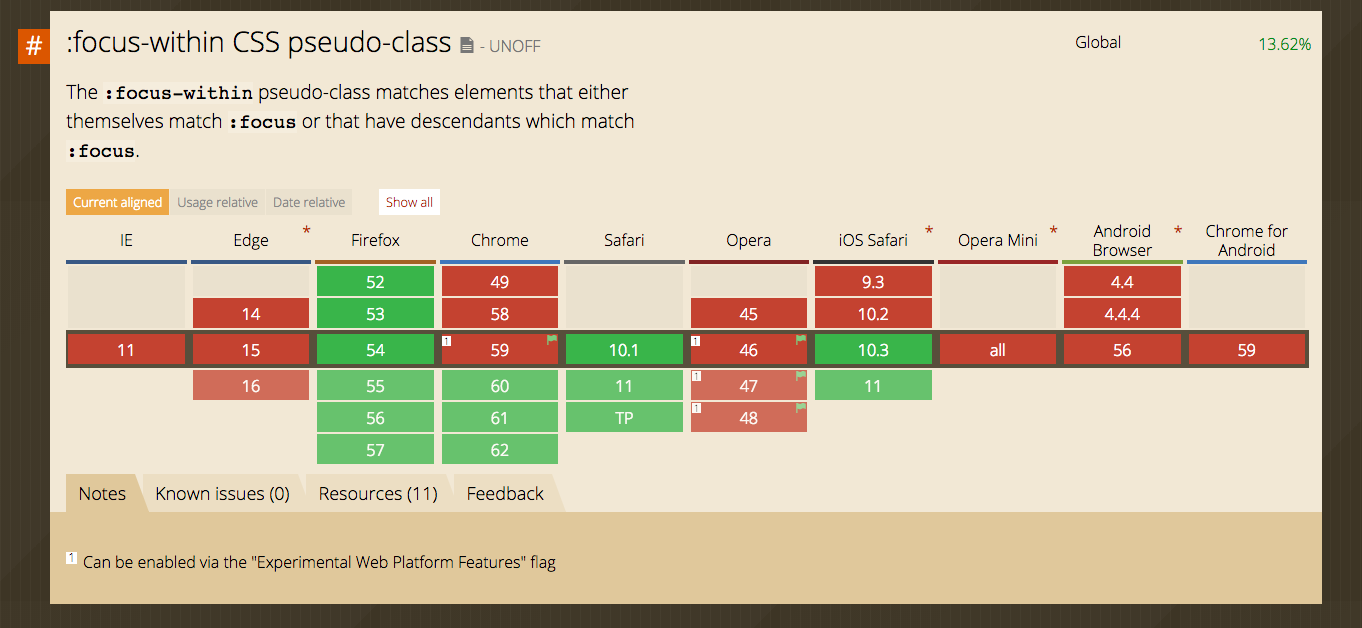Screen dimensions: 1362x628
Task: Switch to Date relative view
Action: 309,202
